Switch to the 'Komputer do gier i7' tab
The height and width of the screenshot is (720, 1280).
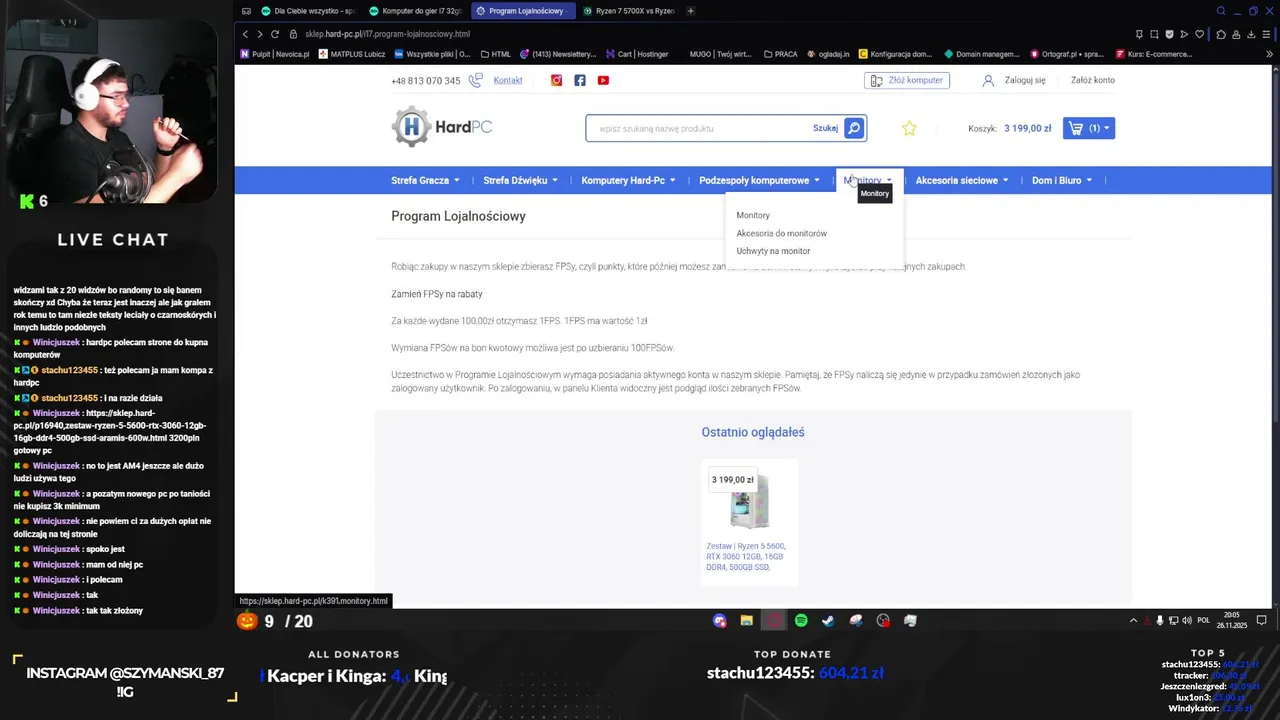point(415,11)
